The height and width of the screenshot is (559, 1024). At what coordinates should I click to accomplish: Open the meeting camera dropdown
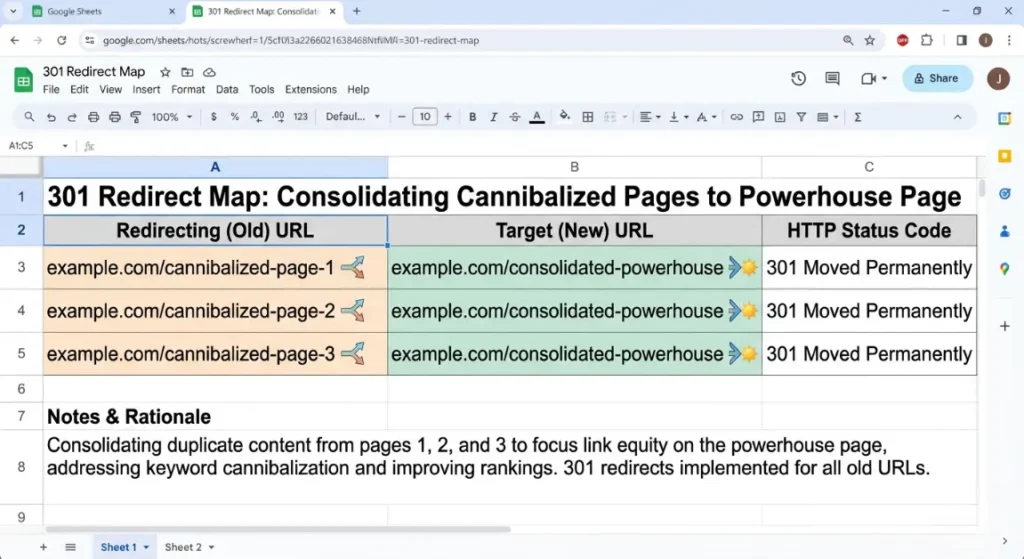tap(885, 78)
